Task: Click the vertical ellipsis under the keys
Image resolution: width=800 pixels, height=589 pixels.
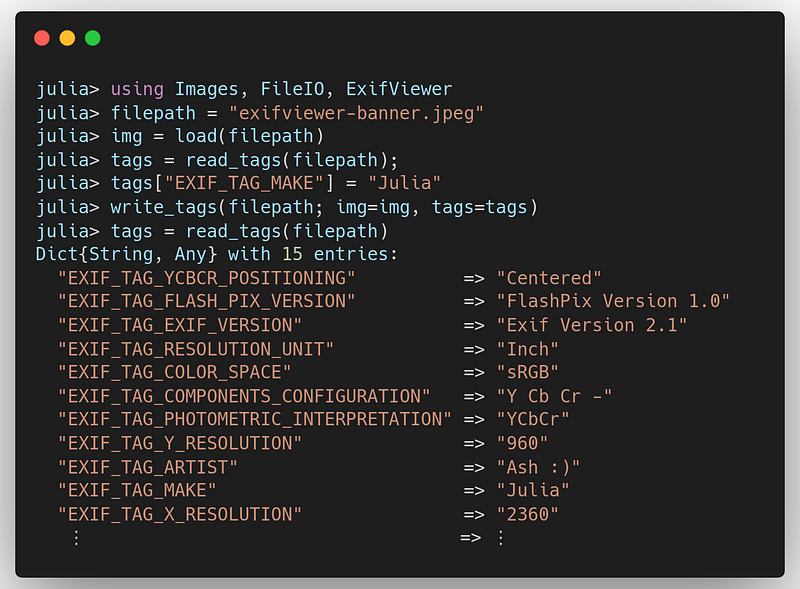Action: pyautogui.click(x=77, y=537)
